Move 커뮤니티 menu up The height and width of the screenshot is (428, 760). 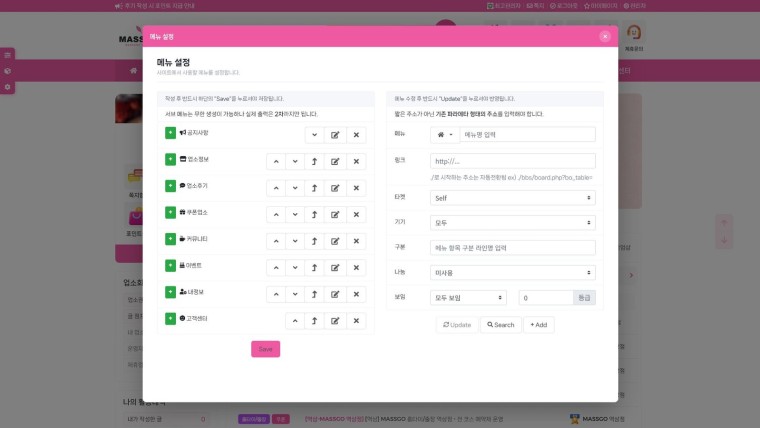(276, 241)
